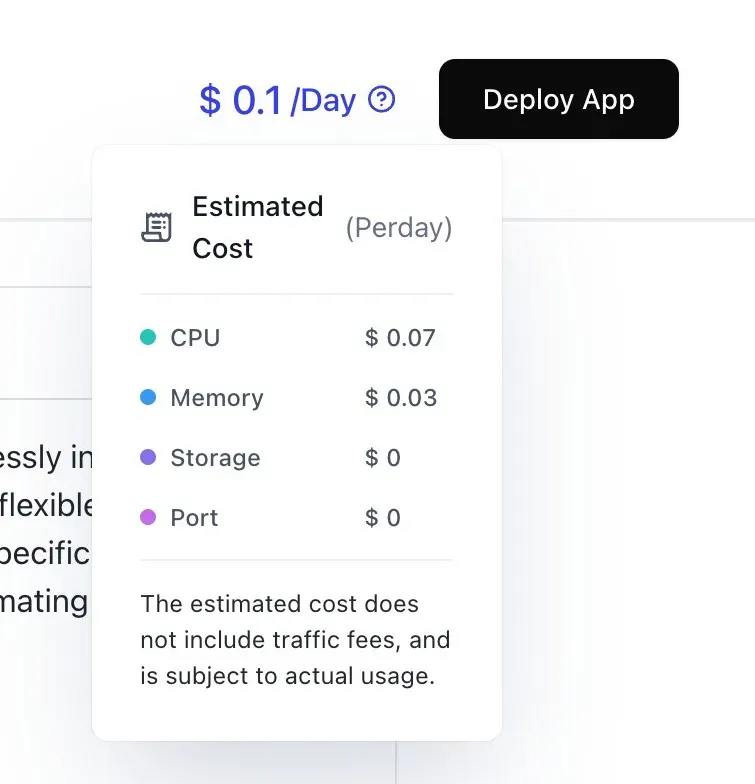Click the traffic fees disclaimer text
755x784 pixels.
pyautogui.click(x=295, y=640)
